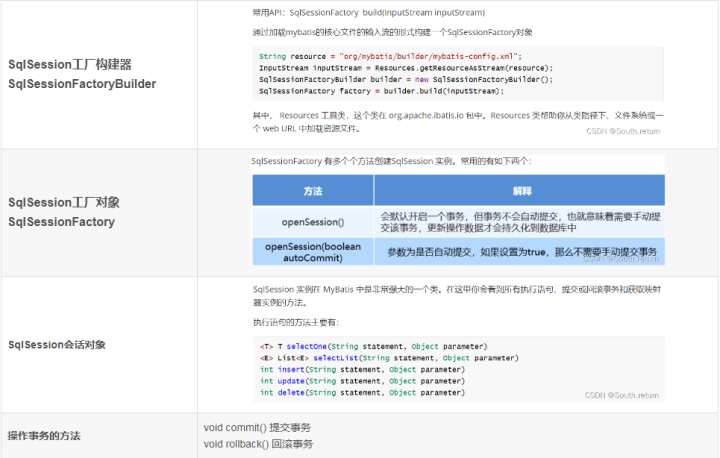Click the blue table header '解释'
This screenshot has width=720, height=458.
pyautogui.click(x=520, y=191)
